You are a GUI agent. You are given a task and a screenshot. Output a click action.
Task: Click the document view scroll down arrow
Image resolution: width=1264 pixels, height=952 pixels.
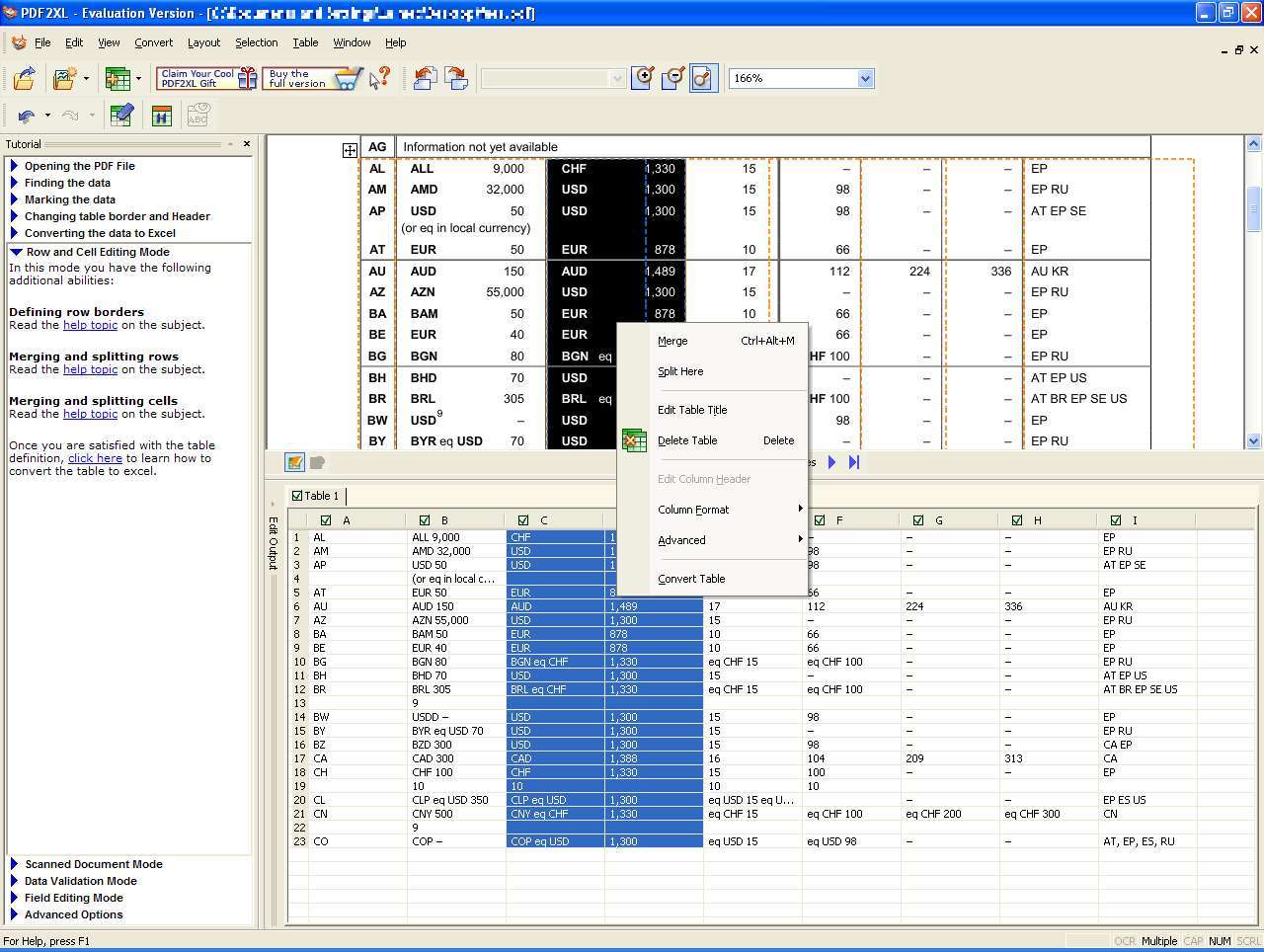click(x=1253, y=440)
